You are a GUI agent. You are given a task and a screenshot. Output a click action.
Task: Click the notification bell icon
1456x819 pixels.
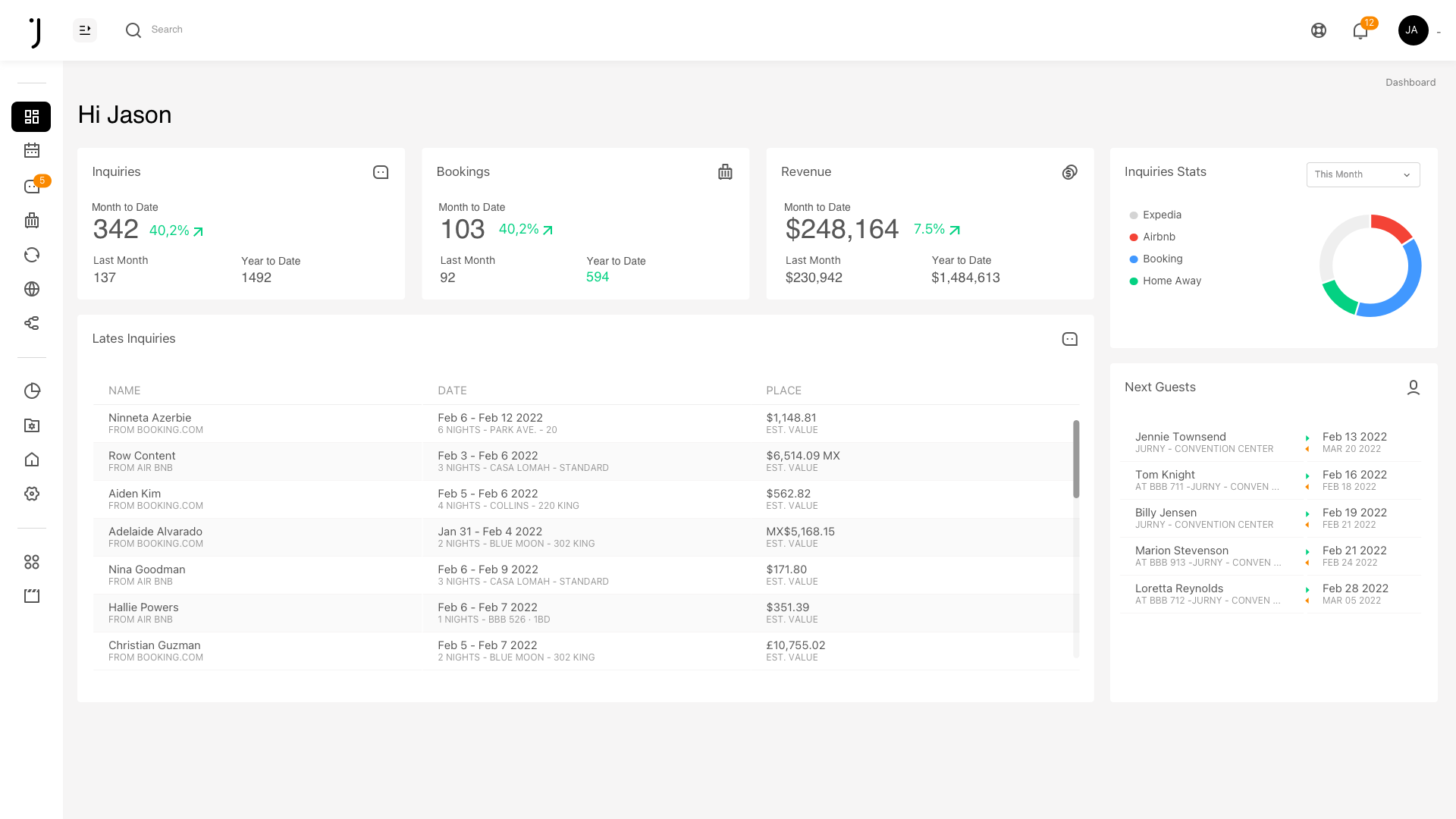(1360, 30)
